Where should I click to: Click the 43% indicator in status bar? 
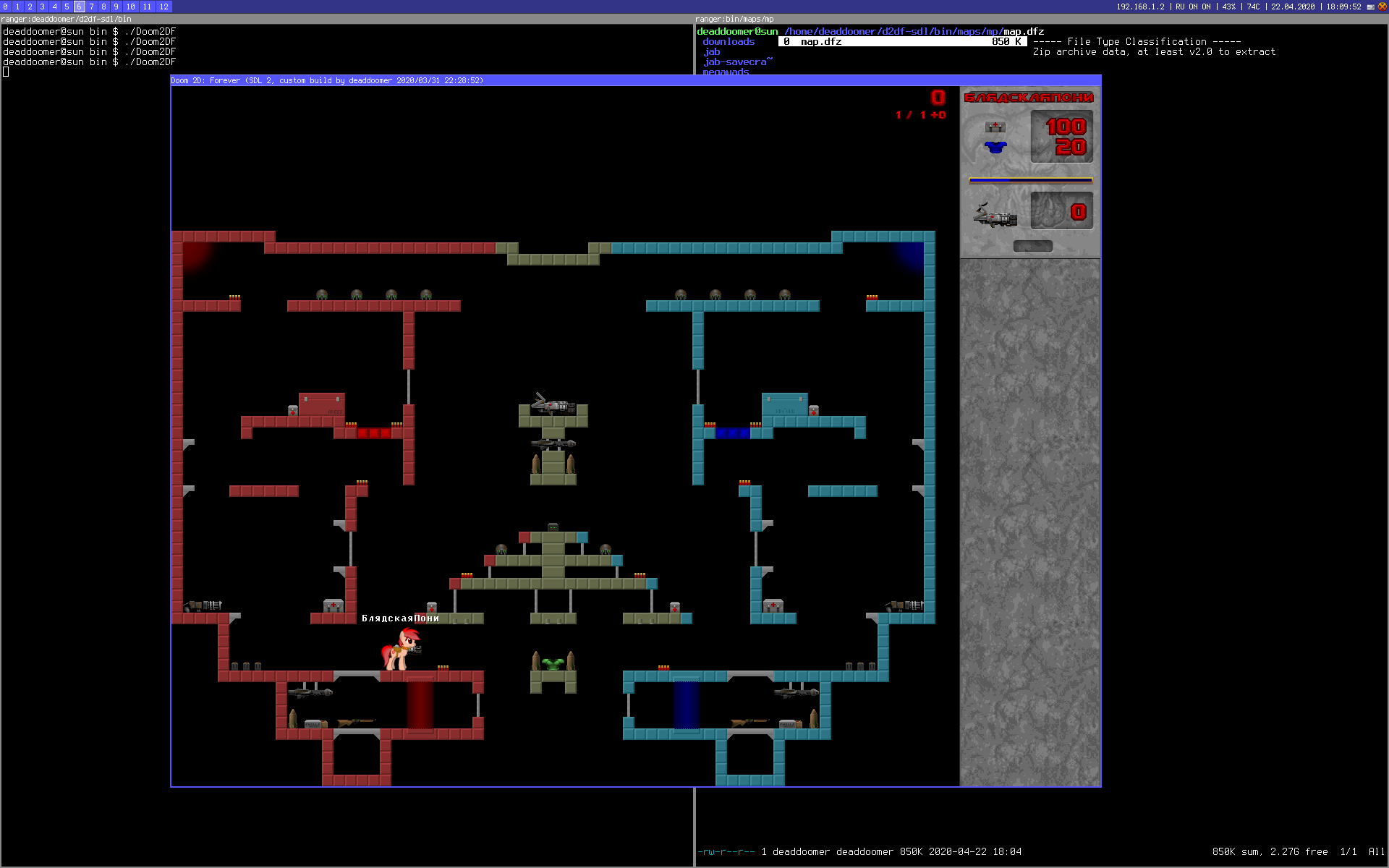point(1228,7)
